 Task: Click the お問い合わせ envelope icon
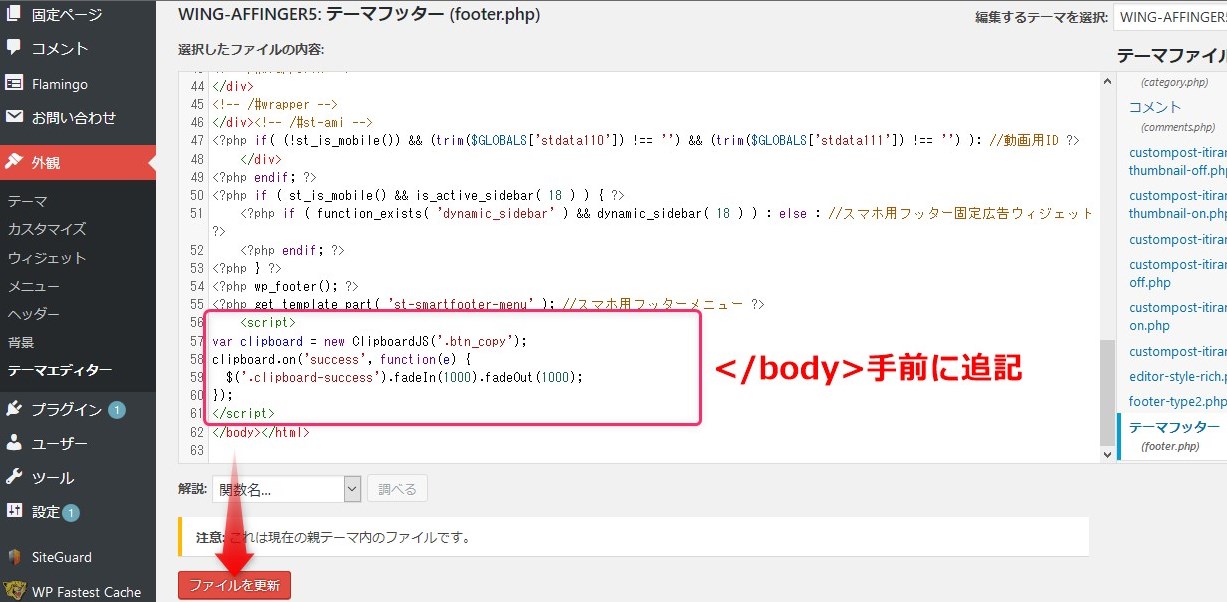pyautogui.click(x=14, y=117)
